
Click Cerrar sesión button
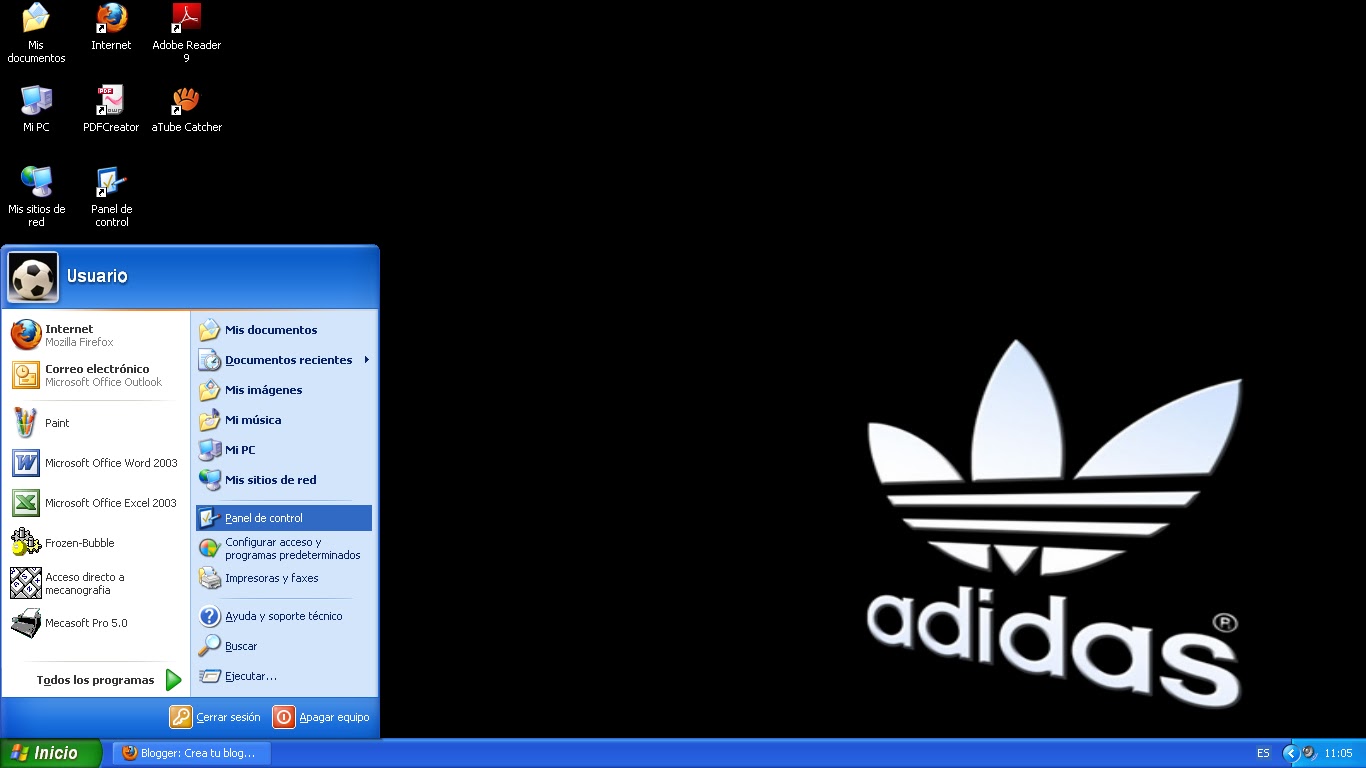coord(215,717)
